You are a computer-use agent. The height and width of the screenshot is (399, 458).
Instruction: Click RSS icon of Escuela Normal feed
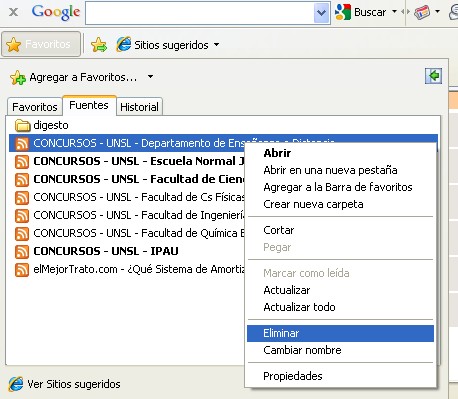point(22,161)
